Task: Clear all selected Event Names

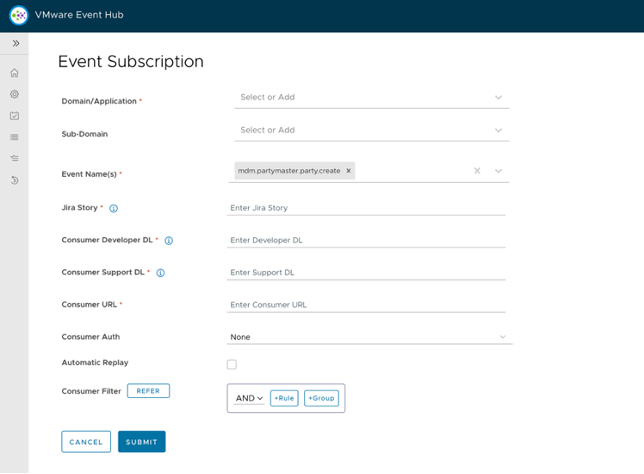Action: [477, 171]
